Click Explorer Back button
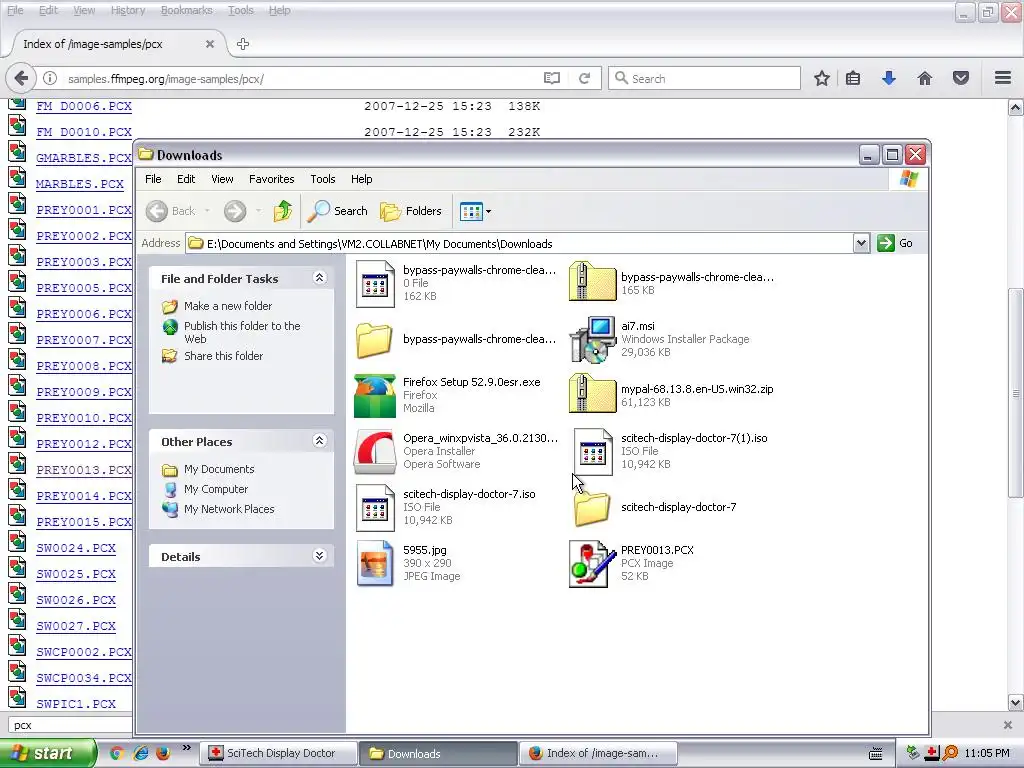 tap(171, 211)
